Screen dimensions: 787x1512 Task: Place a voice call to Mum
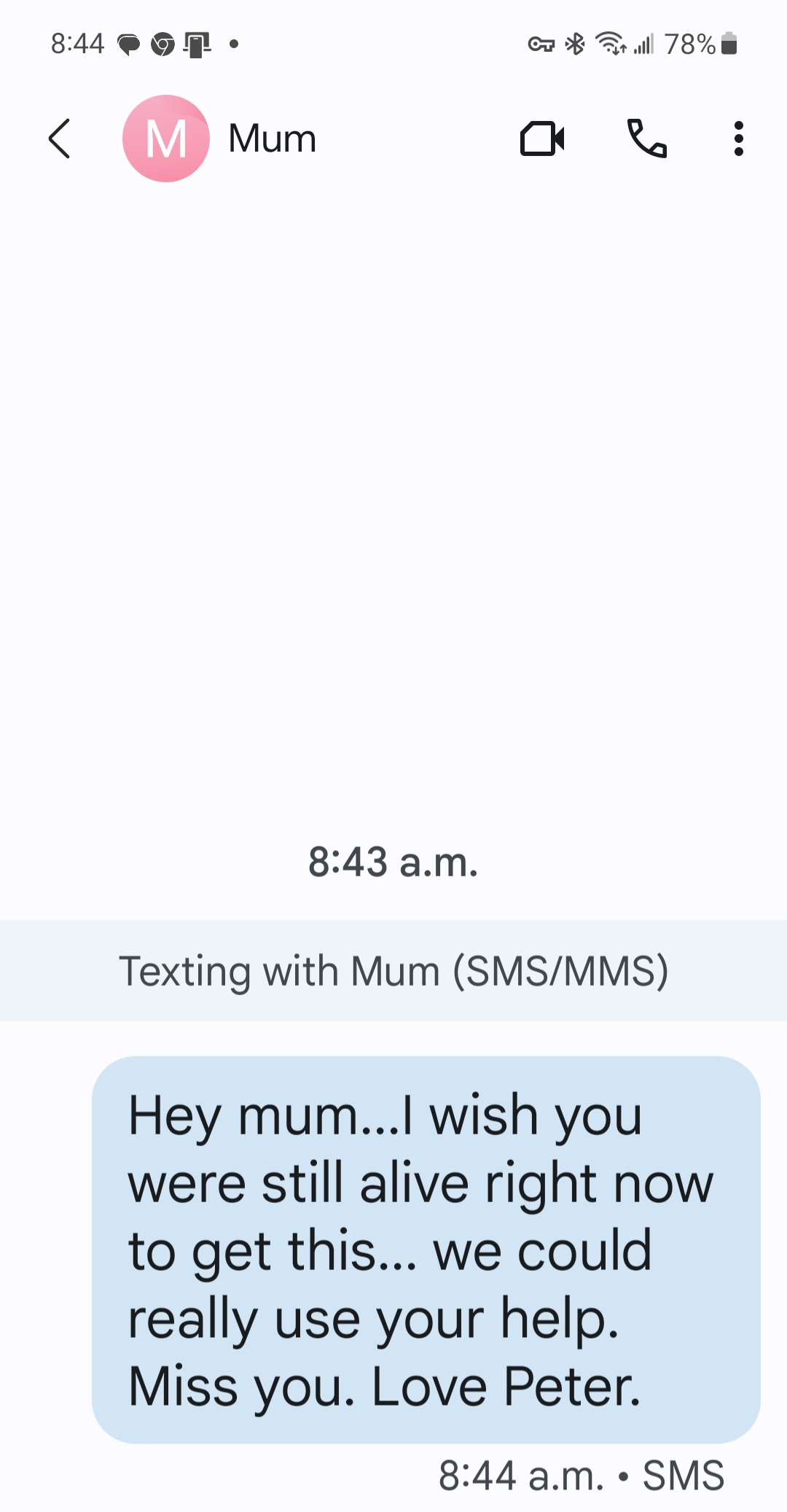click(646, 139)
